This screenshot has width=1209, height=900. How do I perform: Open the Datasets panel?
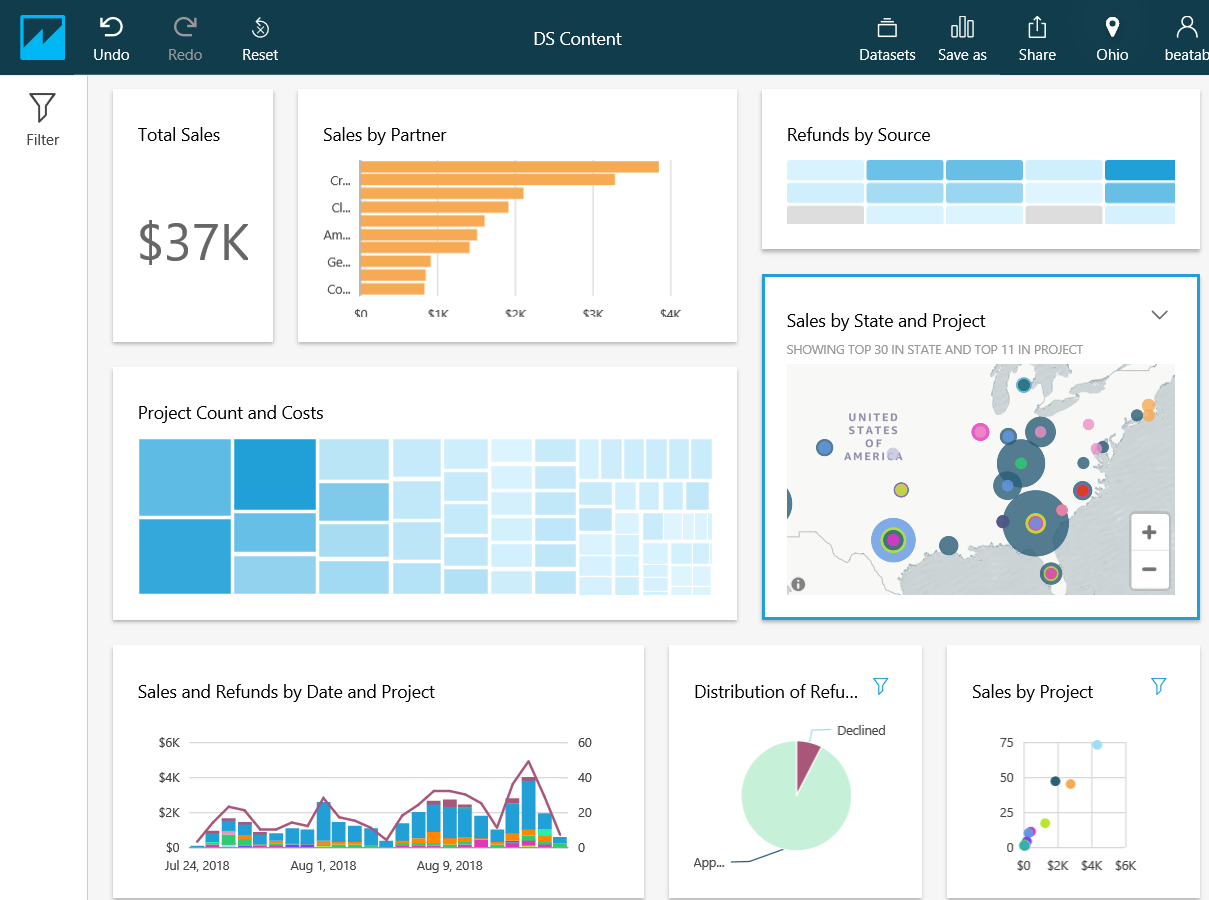[x=886, y=38]
